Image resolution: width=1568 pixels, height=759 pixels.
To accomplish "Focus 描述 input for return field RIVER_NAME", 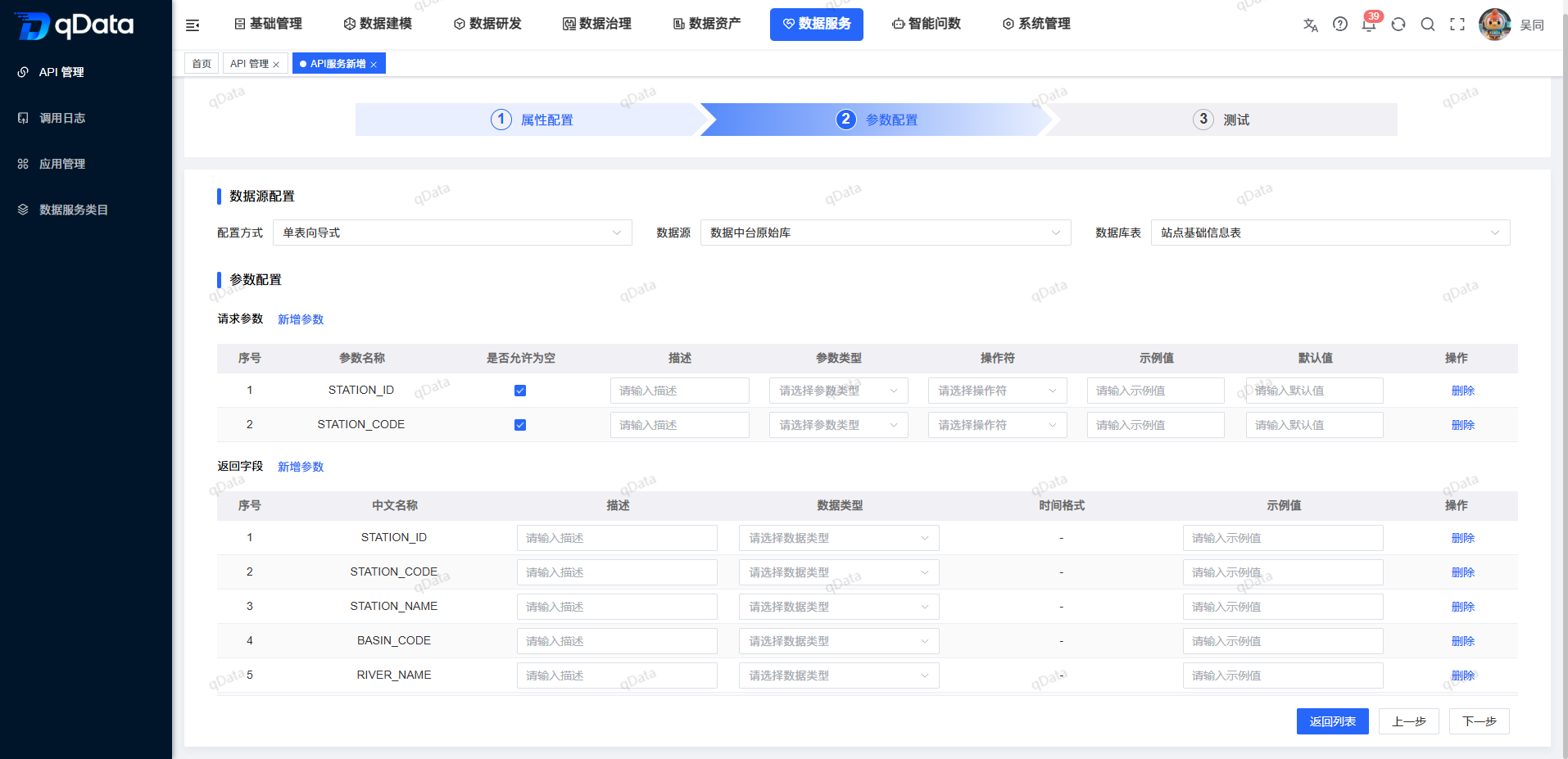I will 617,675.
